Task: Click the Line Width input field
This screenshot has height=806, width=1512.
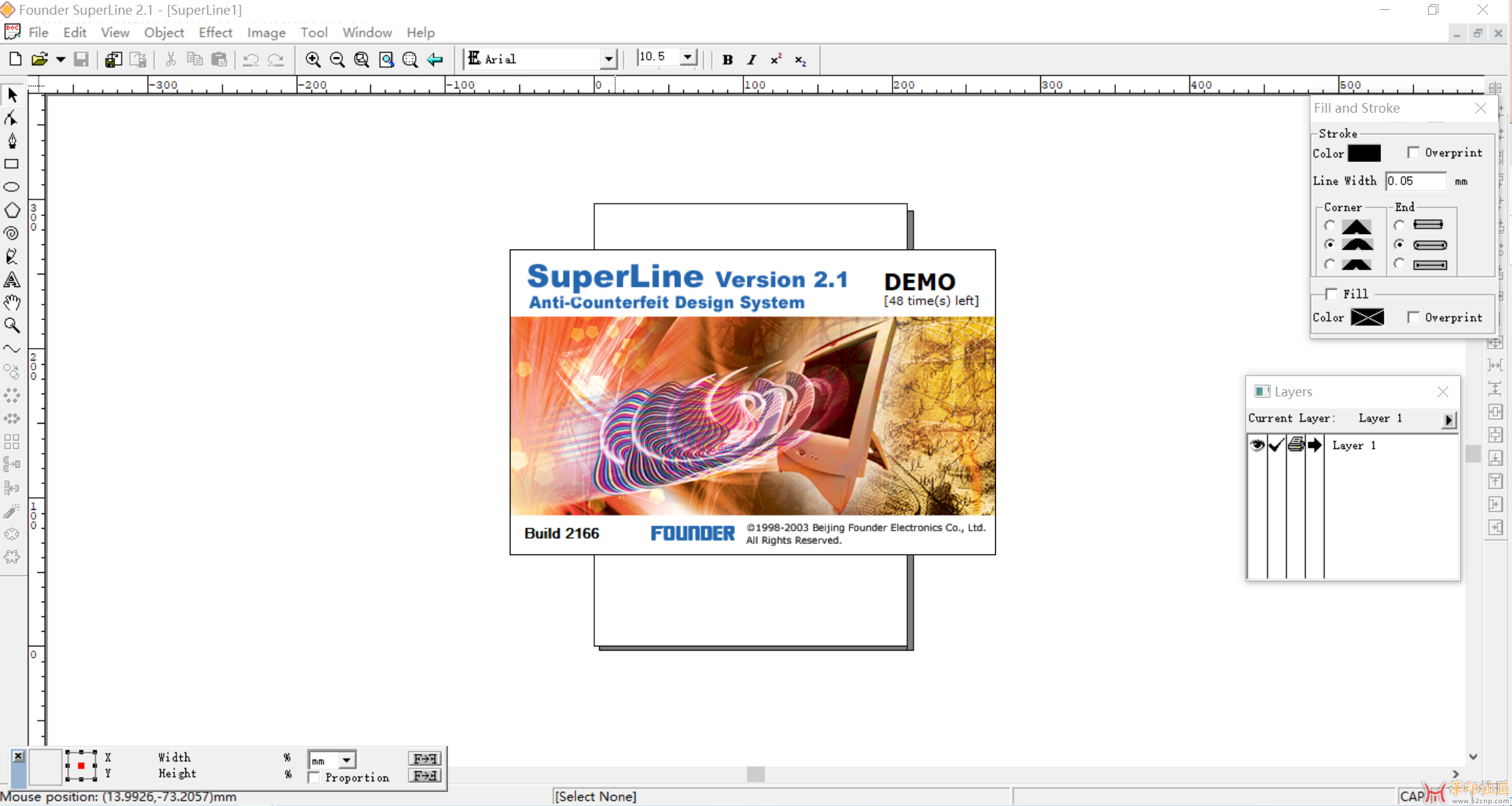Action: 1415,181
